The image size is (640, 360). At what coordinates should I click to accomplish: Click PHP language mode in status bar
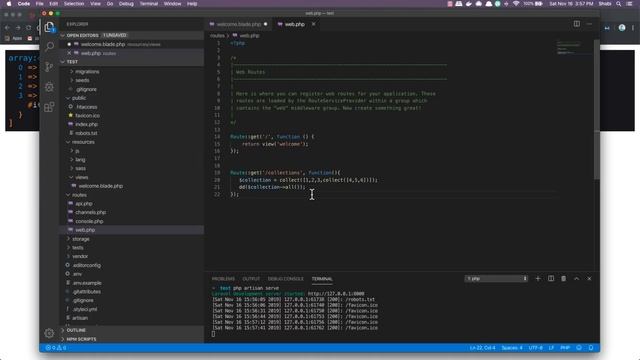[565, 348]
